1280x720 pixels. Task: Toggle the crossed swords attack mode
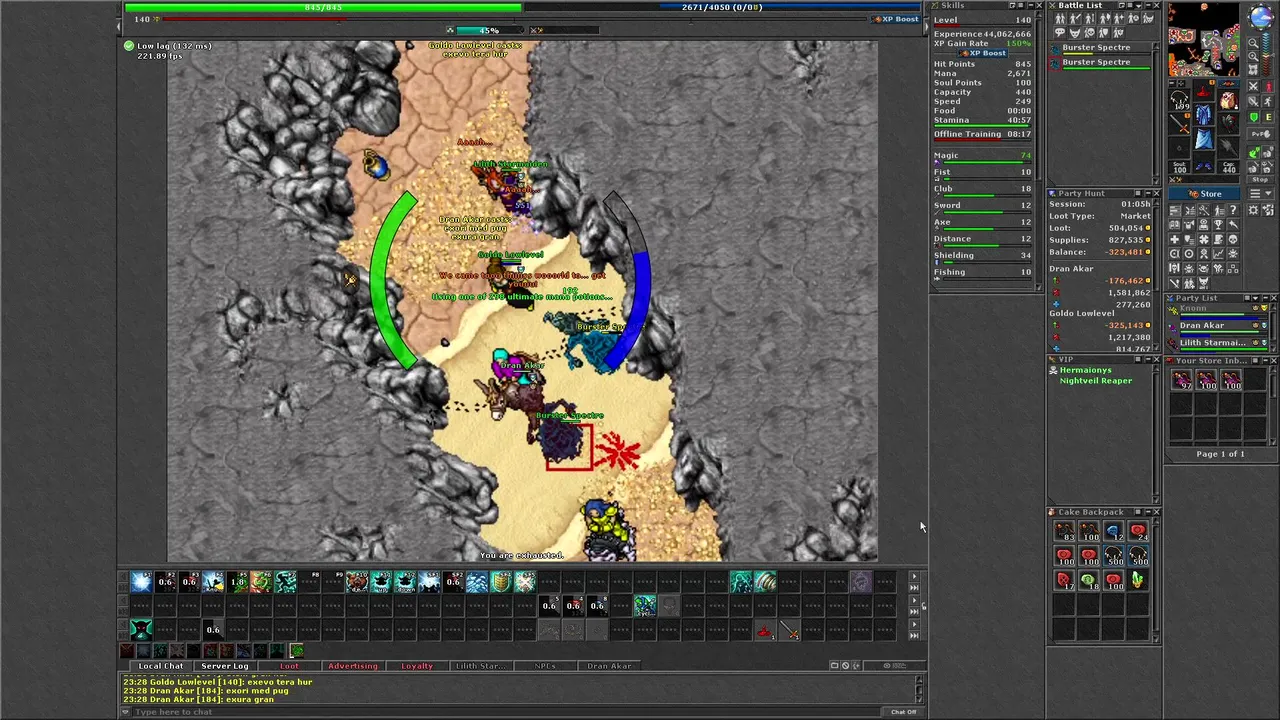point(1255,87)
